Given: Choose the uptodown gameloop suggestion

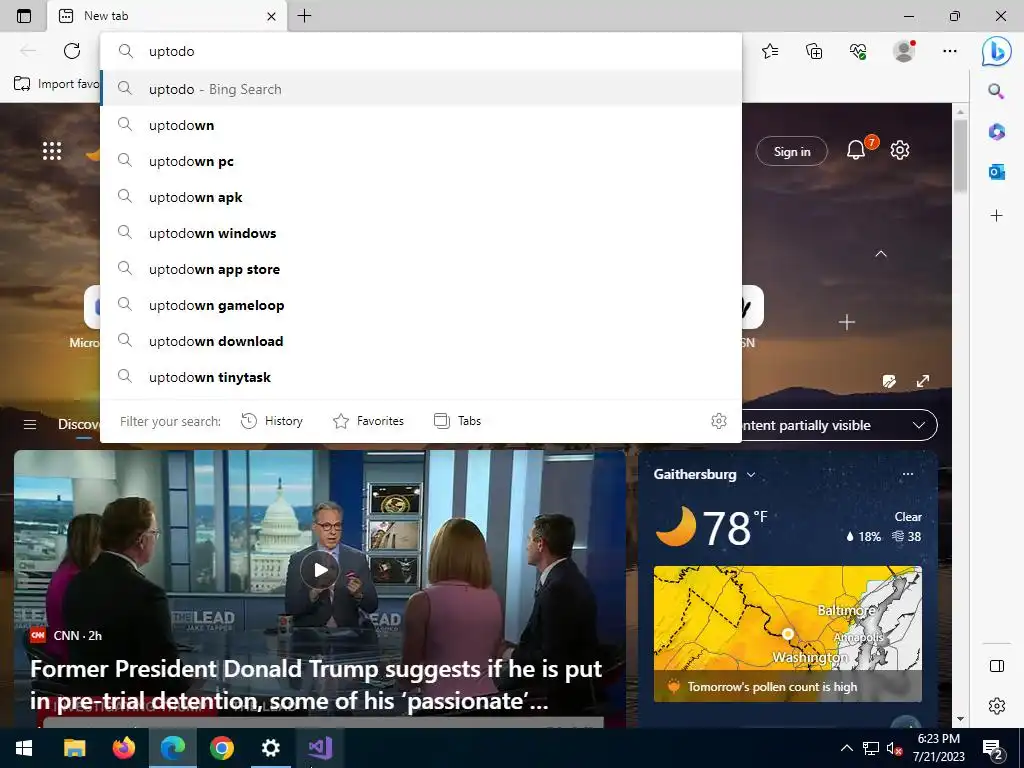Looking at the screenshot, I should (421, 304).
